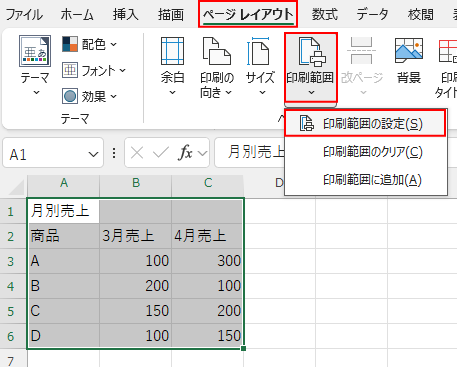
Task: Select column B header
Action: [x=136, y=183]
